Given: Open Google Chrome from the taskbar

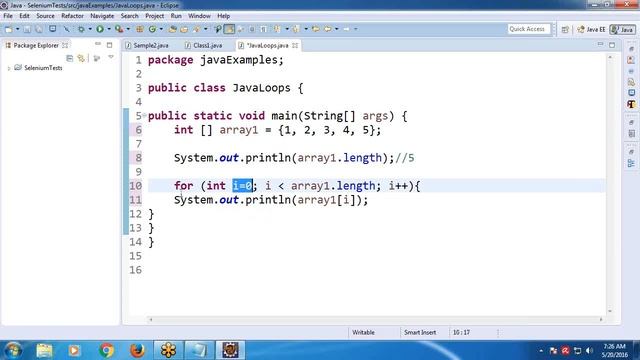Looking at the screenshot, I should [x=106, y=350].
